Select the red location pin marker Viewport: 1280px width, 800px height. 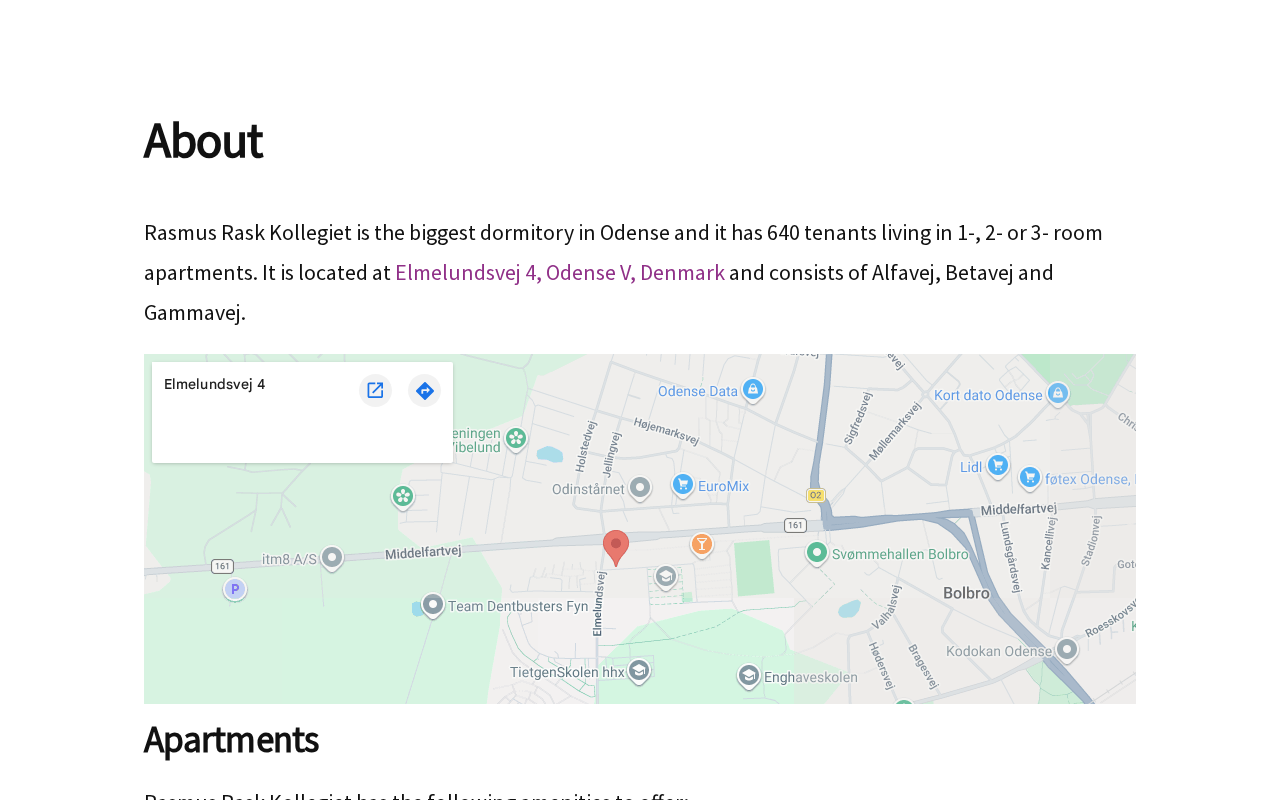(616, 547)
